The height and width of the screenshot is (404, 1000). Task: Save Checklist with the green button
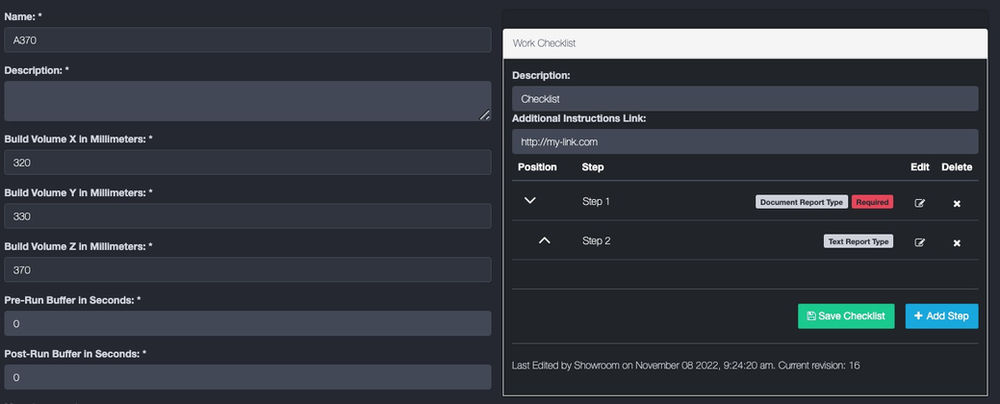coord(846,316)
